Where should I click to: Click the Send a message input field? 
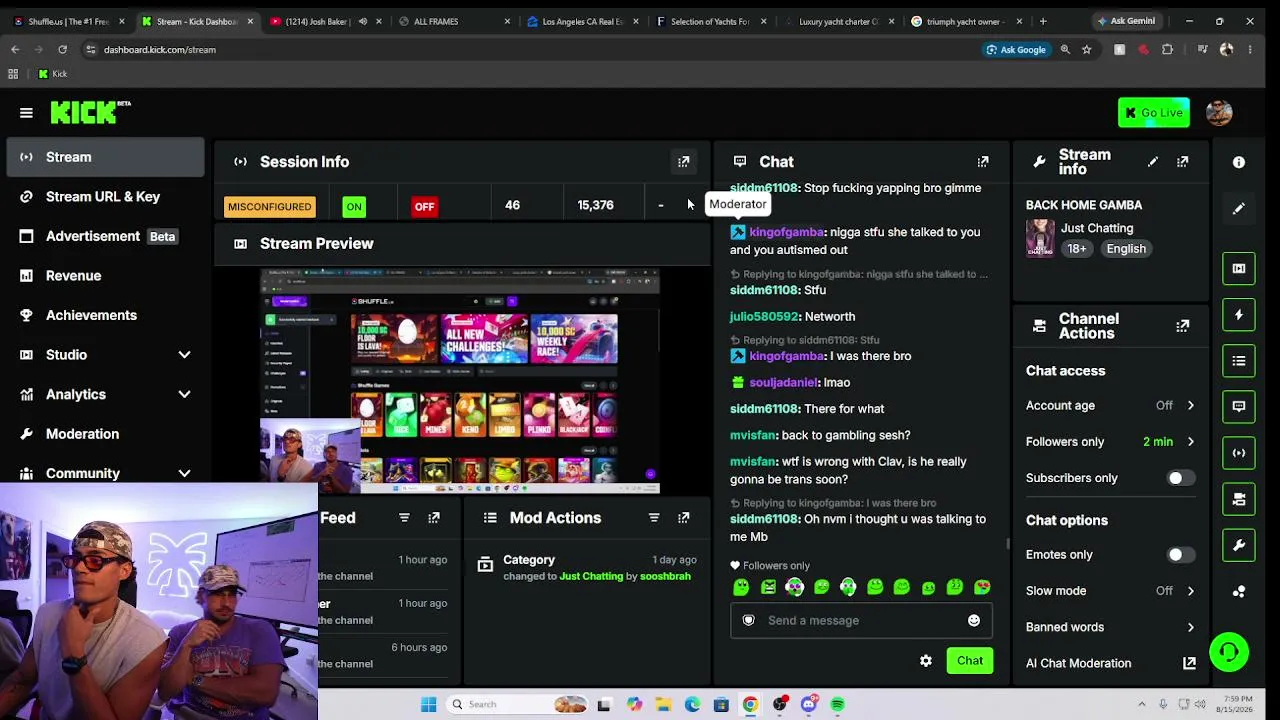tap(860, 621)
